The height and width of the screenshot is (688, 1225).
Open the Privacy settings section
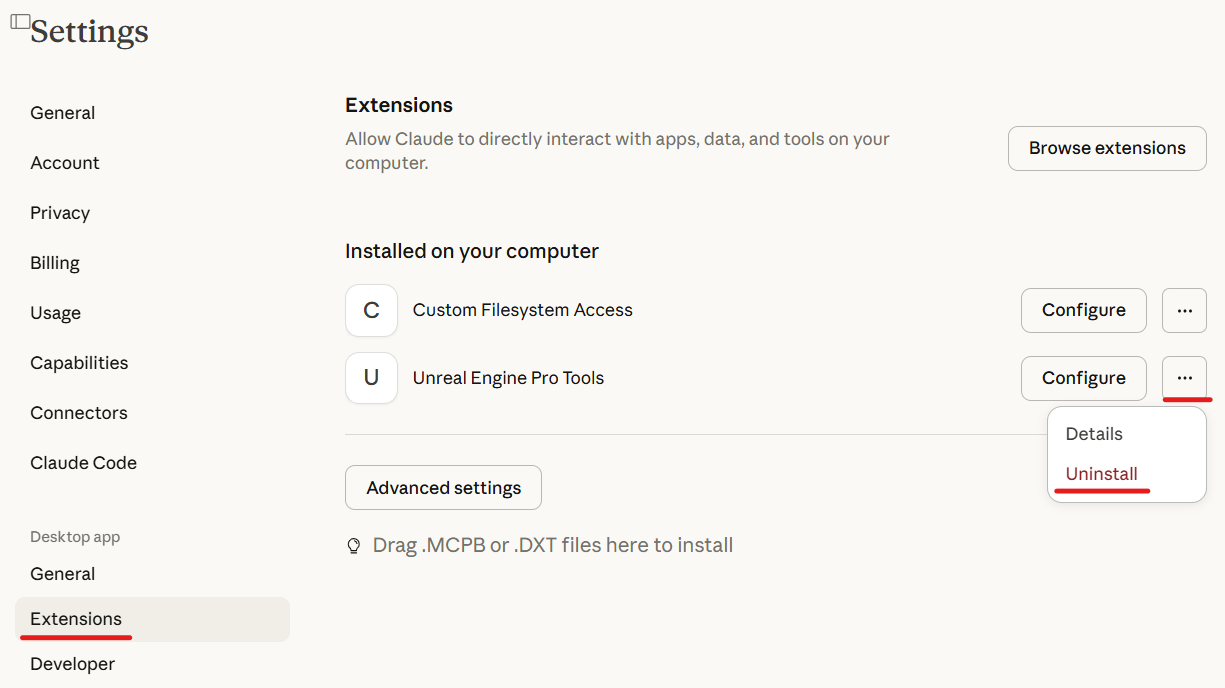[x=60, y=212]
